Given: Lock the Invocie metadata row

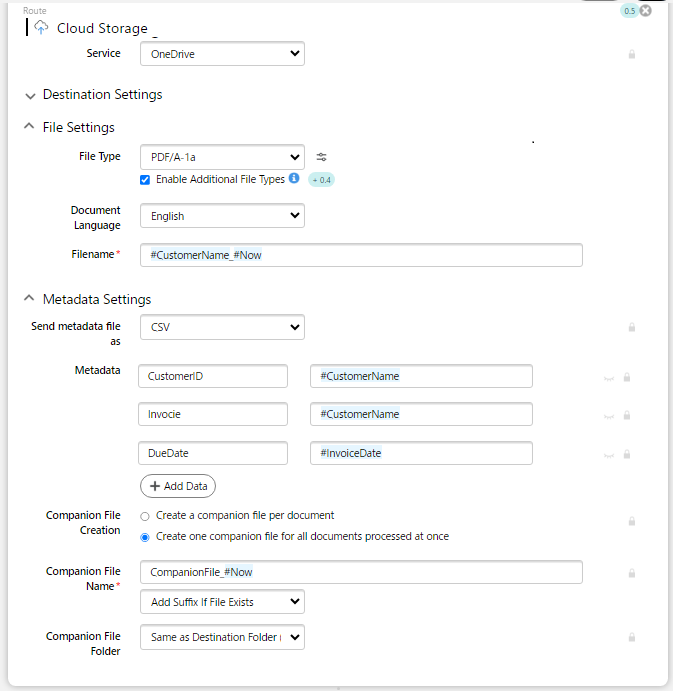Looking at the screenshot, I should 627,415.
